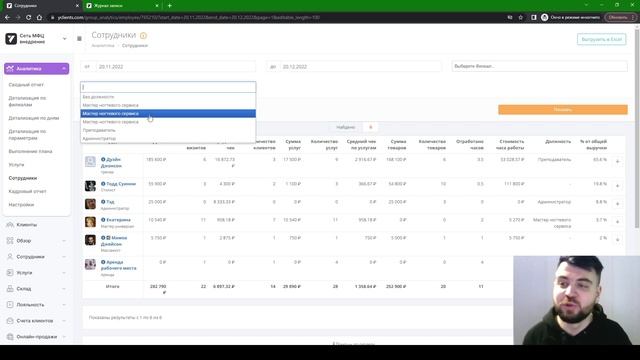The image size is (640, 360).
Task: Click the Онлайн-продажи icon
Action: pos(10,337)
